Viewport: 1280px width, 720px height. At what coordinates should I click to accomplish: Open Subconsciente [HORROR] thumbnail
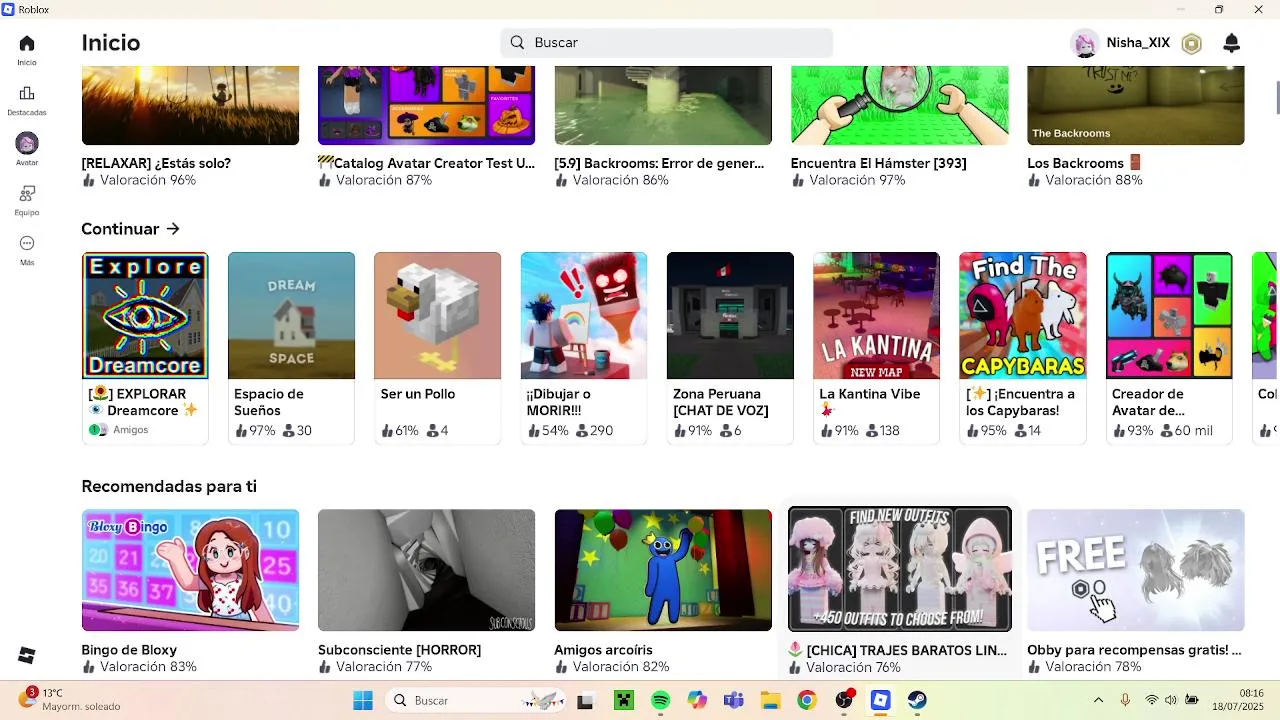[x=426, y=570]
